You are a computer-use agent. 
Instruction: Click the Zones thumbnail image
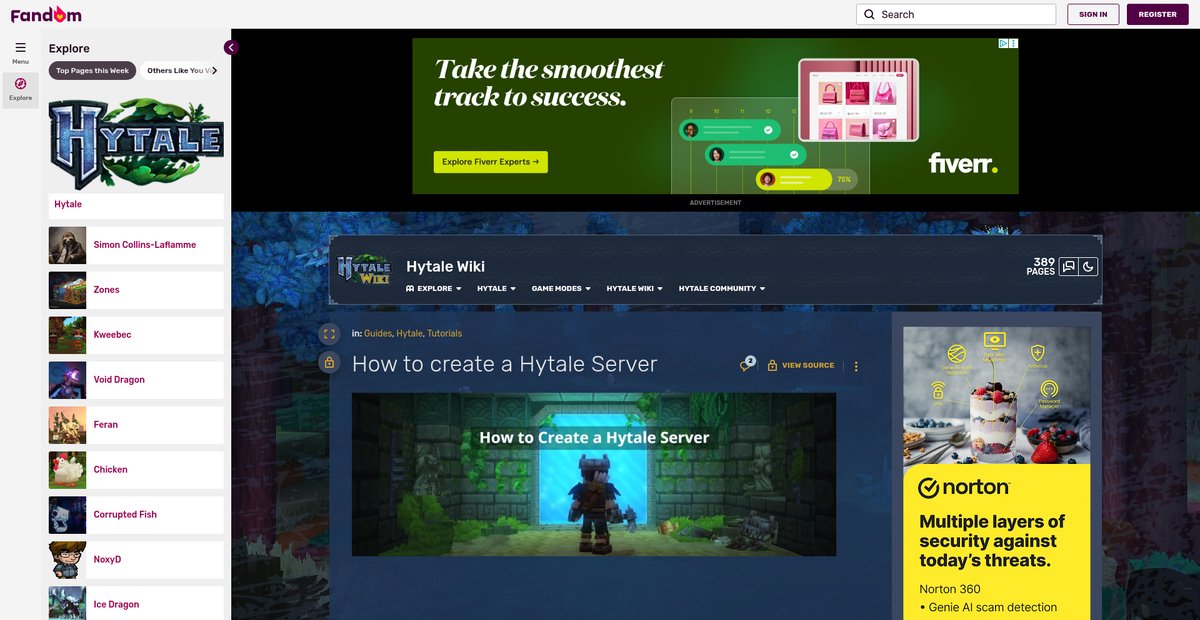click(68, 290)
